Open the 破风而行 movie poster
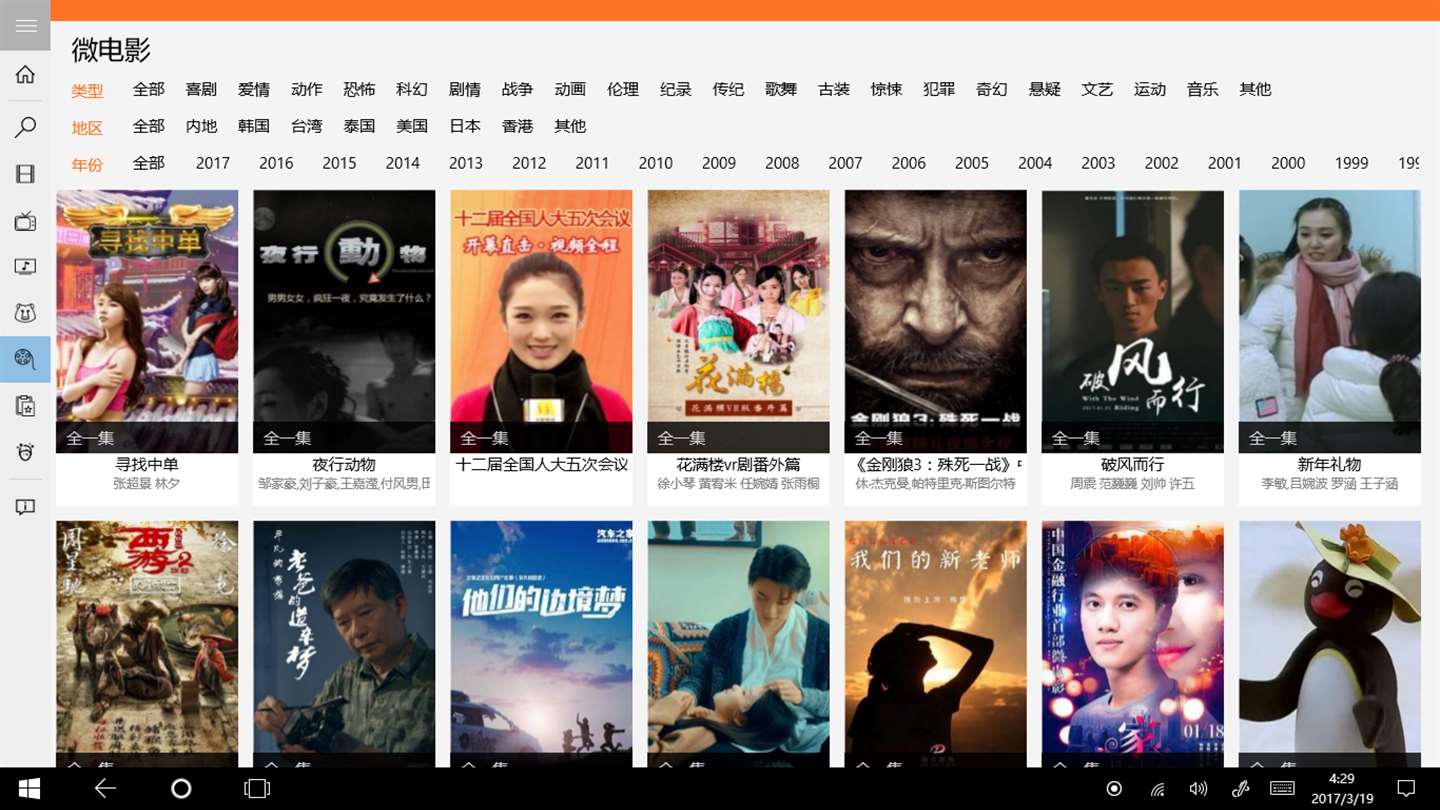 coord(1132,321)
